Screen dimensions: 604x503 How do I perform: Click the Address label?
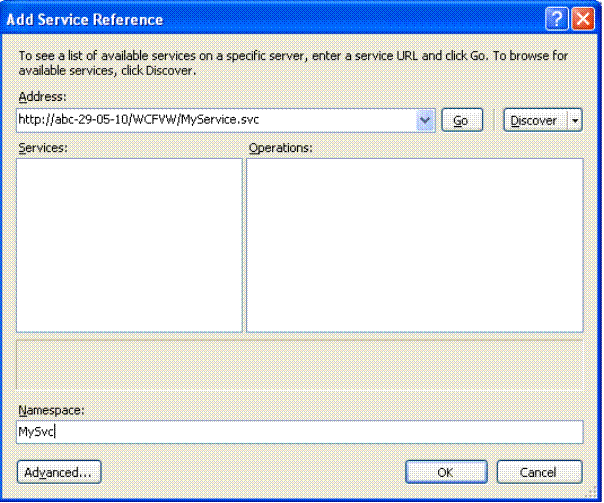click(x=42, y=96)
